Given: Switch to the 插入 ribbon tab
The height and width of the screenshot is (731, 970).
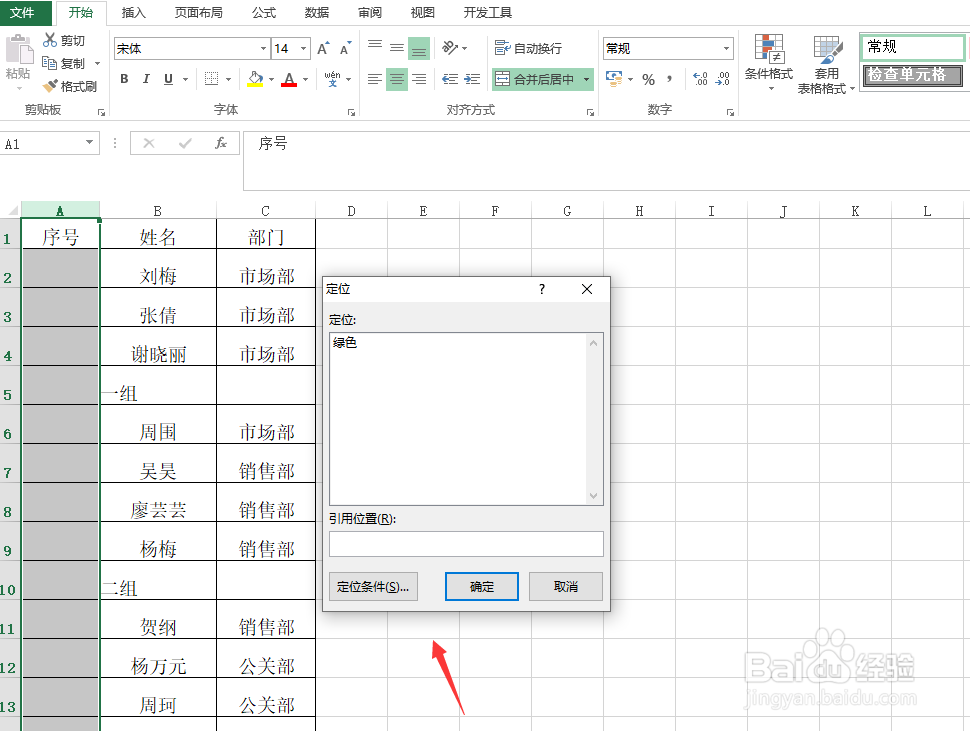Looking at the screenshot, I should [136, 13].
